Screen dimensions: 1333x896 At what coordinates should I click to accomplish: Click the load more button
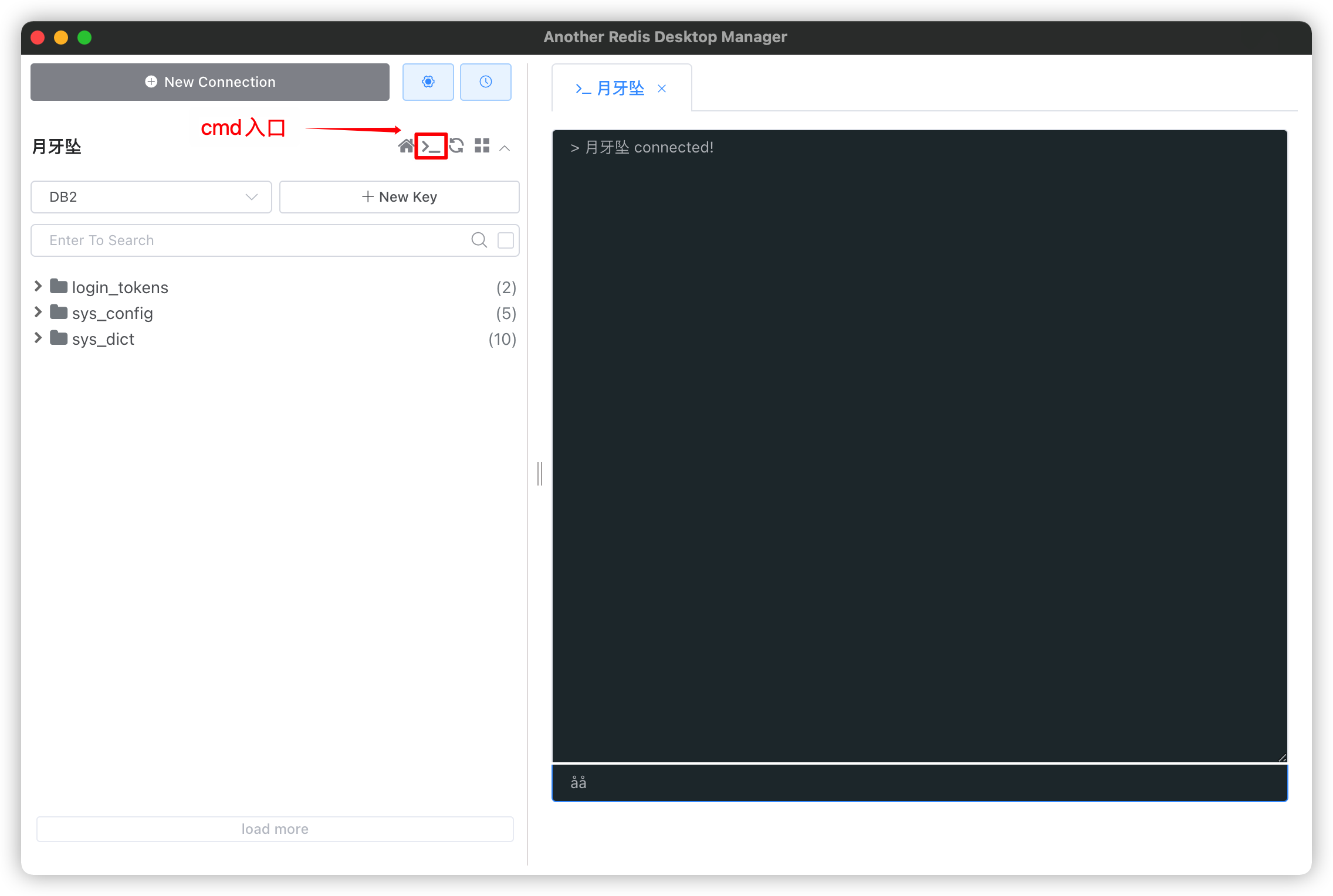275,829
